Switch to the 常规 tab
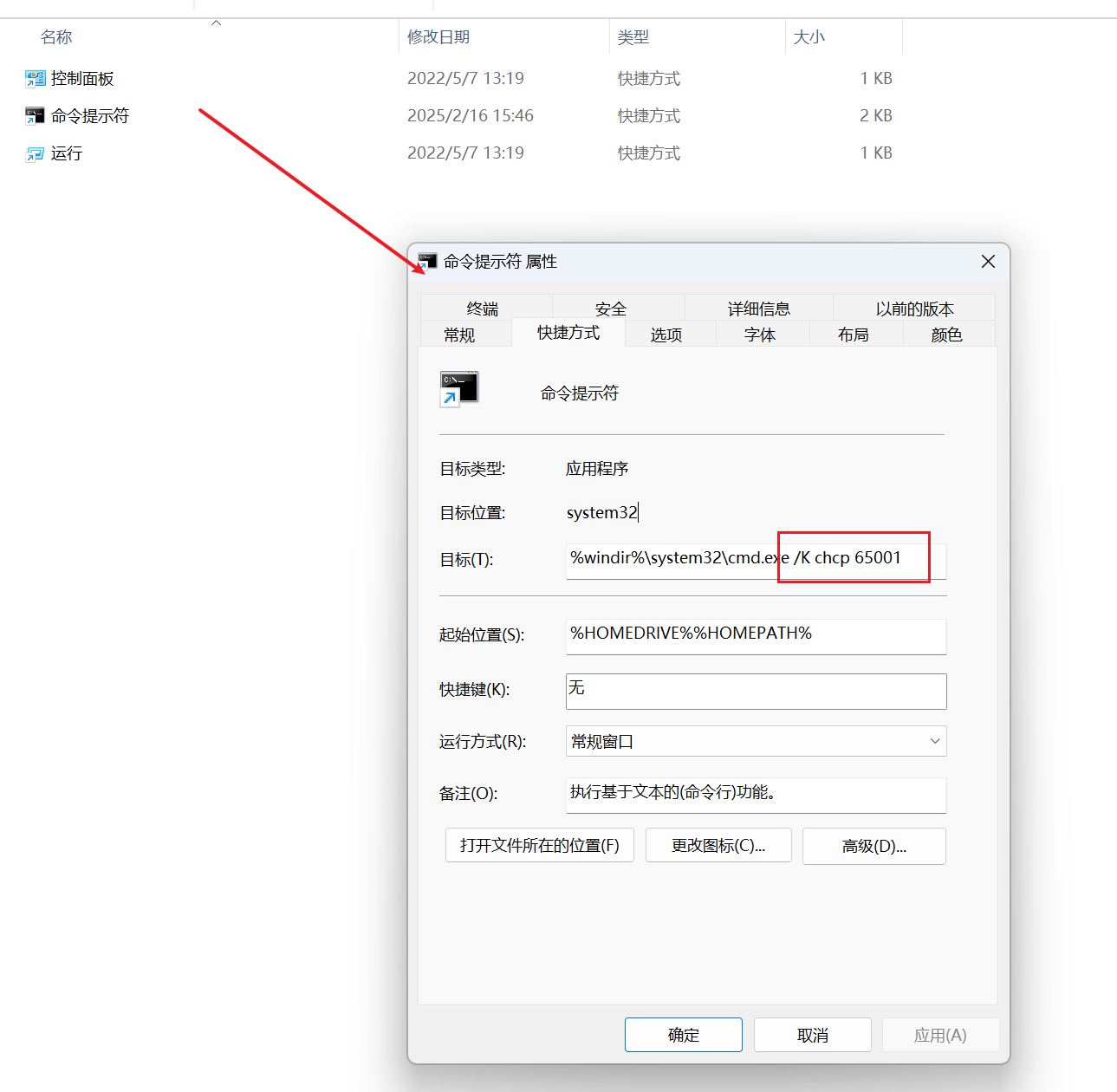 459,334
